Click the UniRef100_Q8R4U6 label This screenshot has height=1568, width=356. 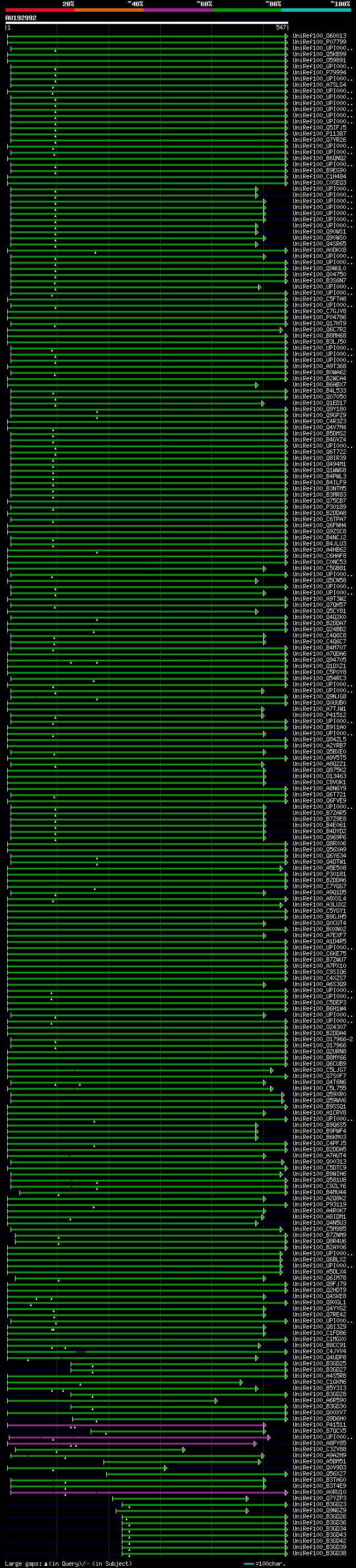pos(319,1241)
